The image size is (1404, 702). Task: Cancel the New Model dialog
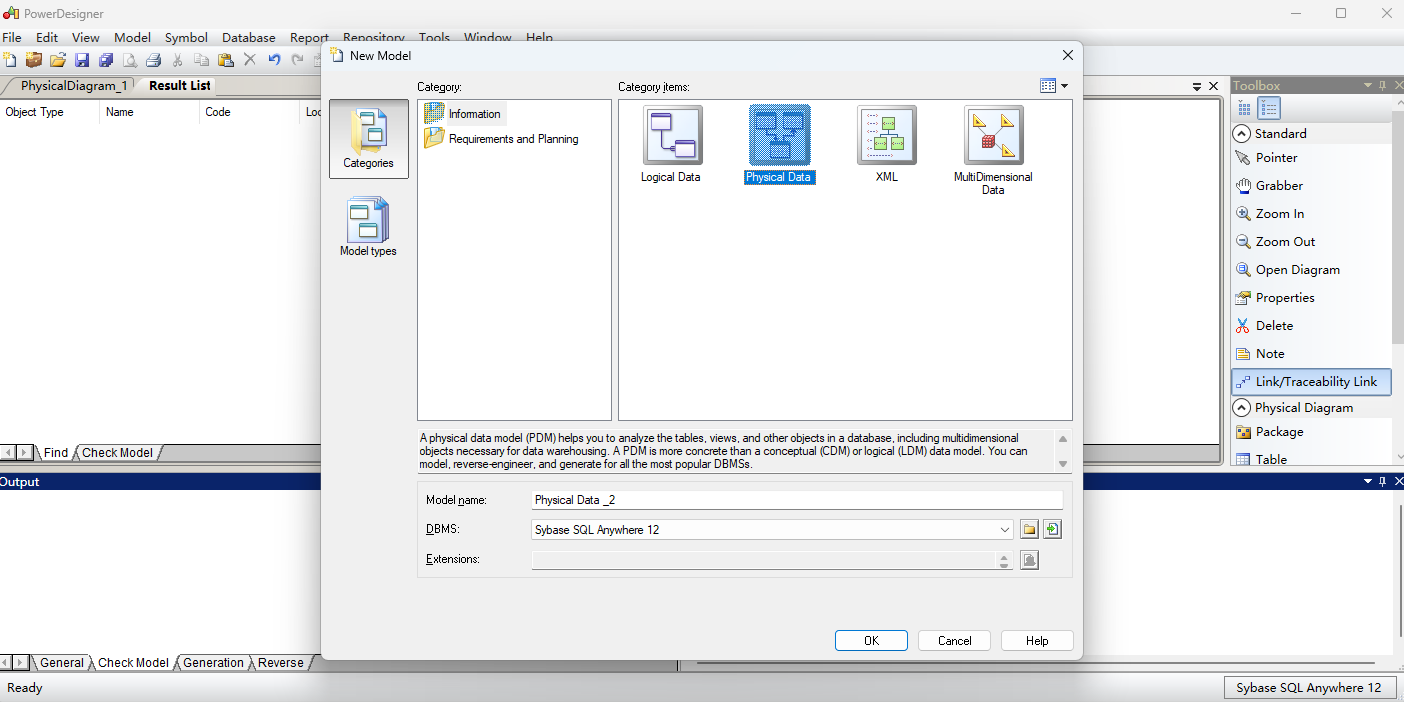954,641
